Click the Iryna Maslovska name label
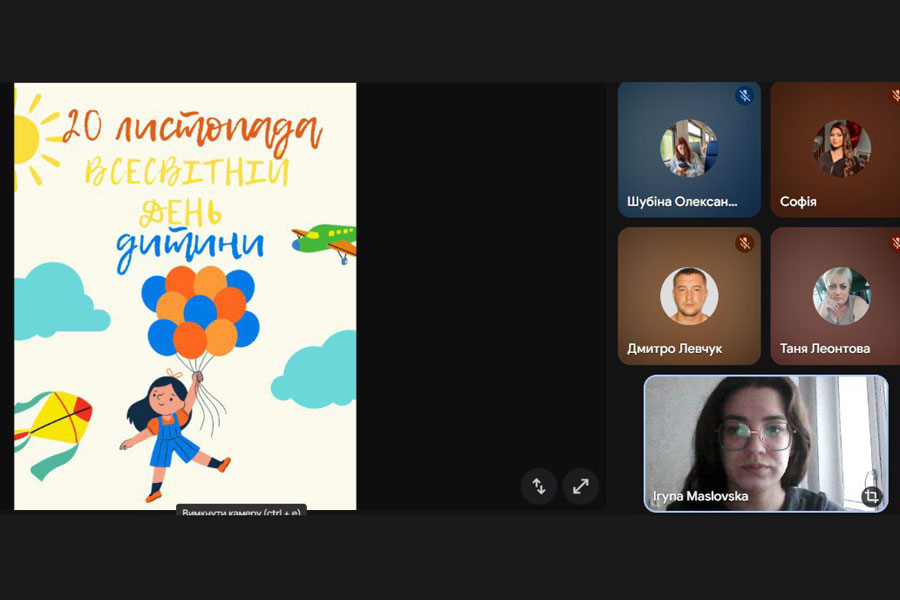 [700, 496]
